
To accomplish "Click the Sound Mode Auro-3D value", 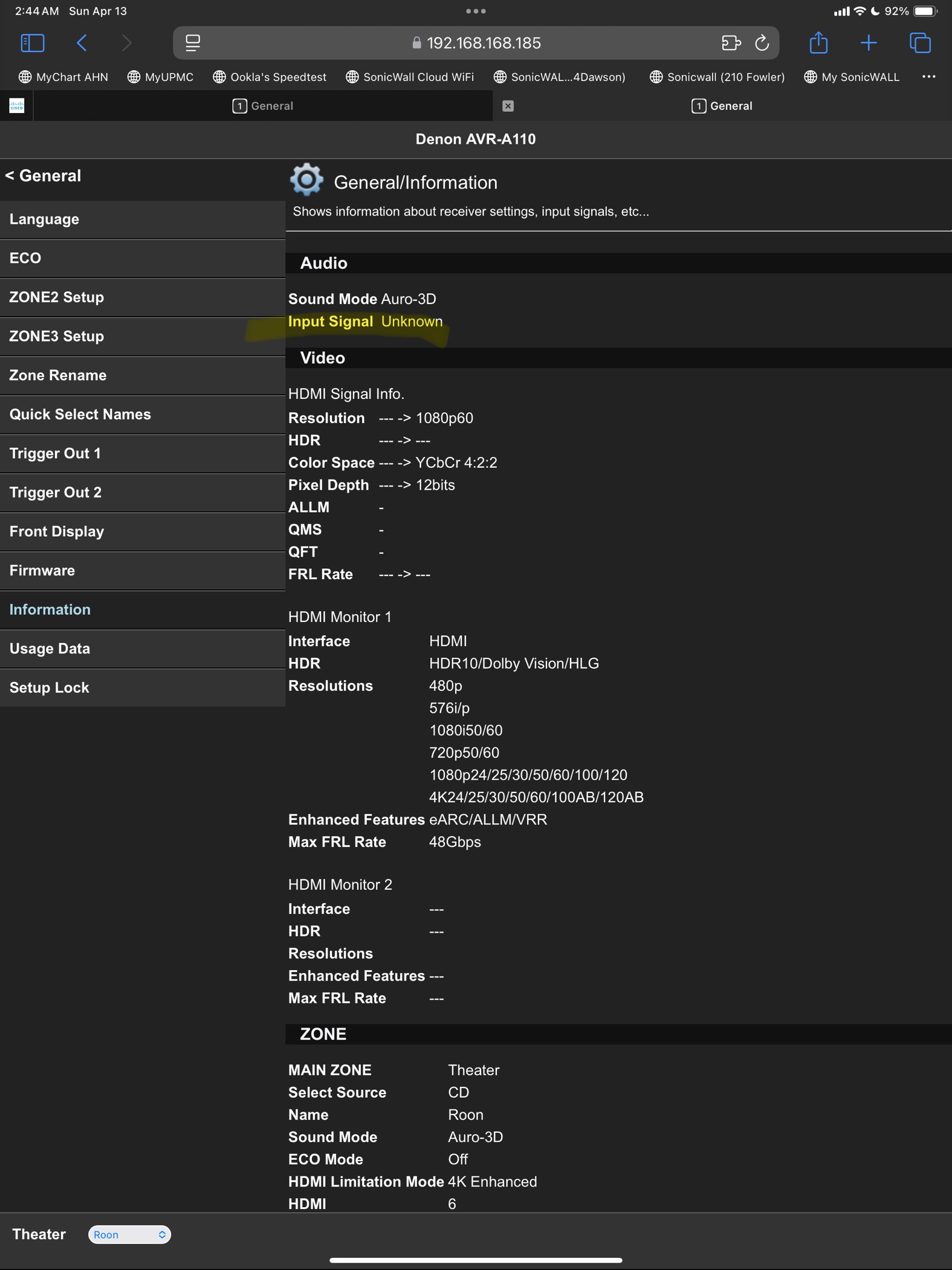I will [x=409, y=299].
